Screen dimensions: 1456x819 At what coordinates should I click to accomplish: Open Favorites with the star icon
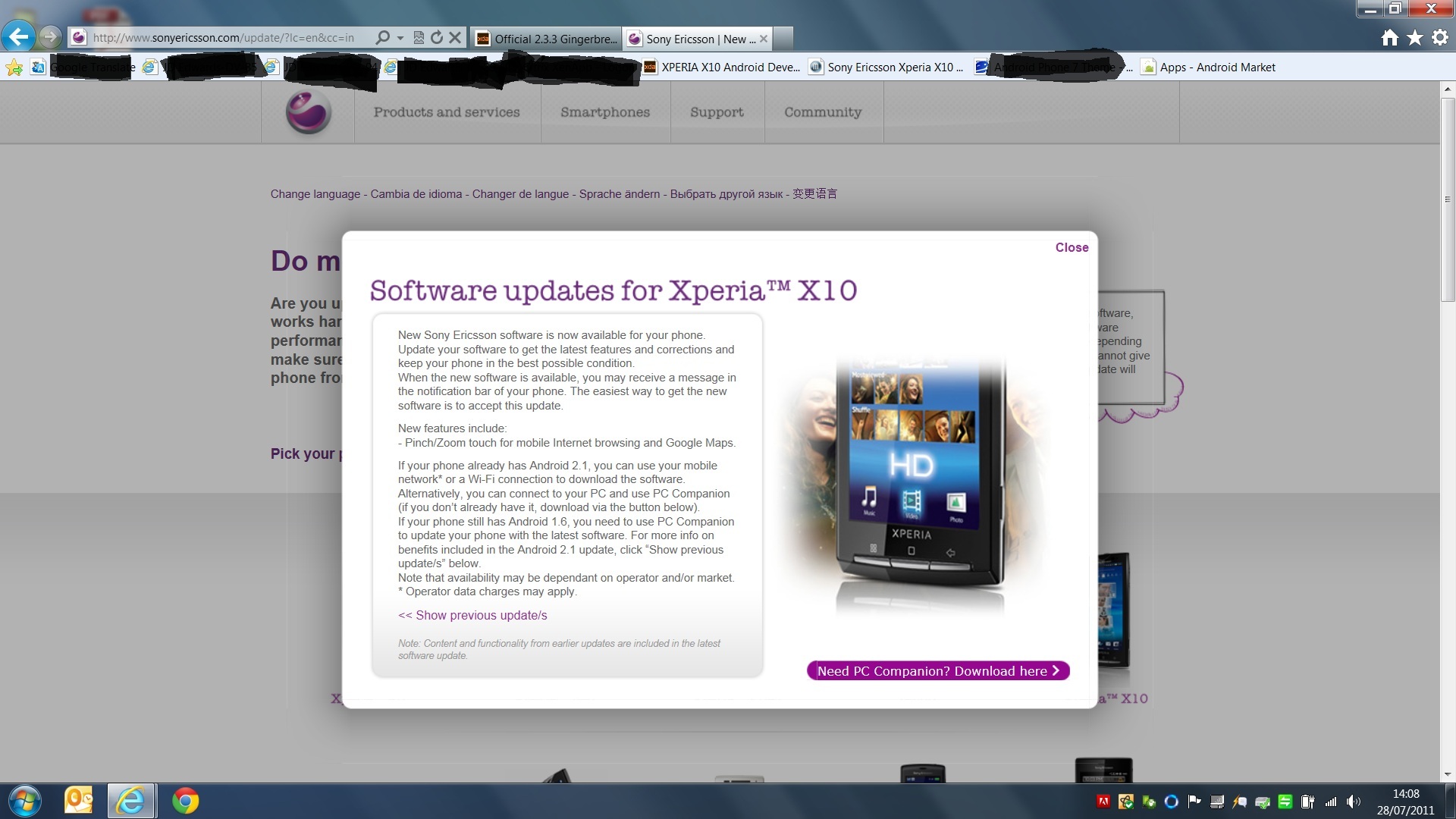[1414, 37]
